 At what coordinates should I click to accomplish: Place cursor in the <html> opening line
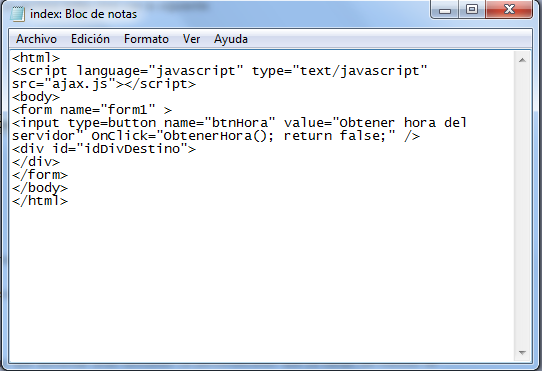tap(36, 57)
